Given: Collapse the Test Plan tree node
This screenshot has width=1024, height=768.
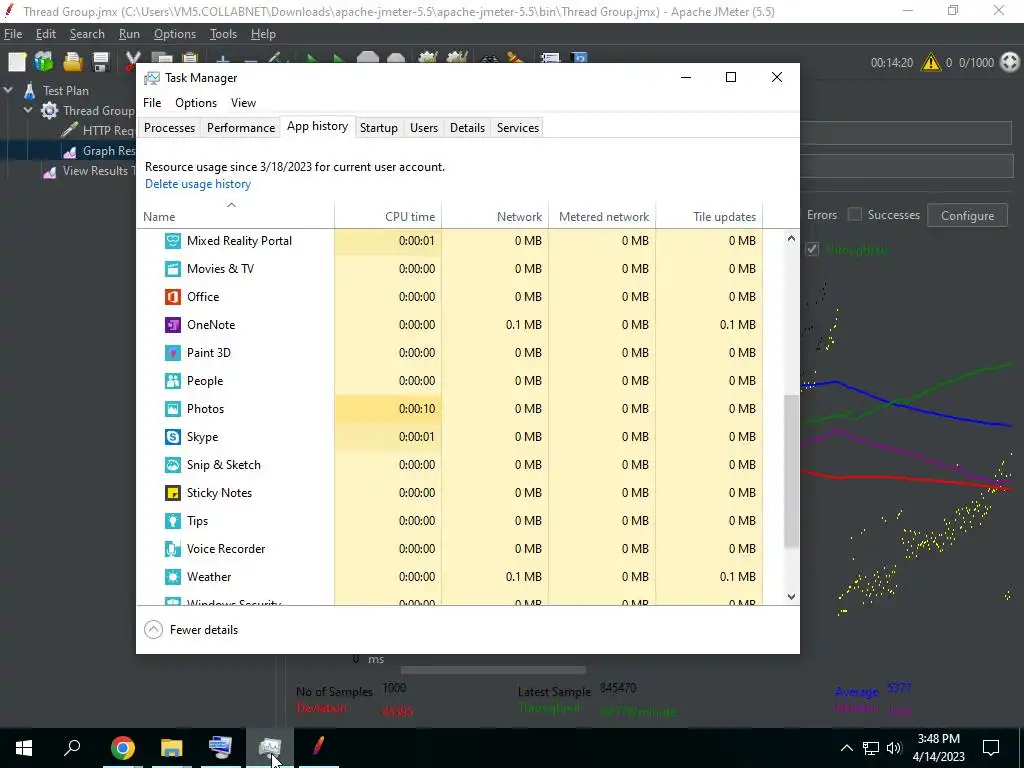Looking at the screenshot, I should click(8, 90).
